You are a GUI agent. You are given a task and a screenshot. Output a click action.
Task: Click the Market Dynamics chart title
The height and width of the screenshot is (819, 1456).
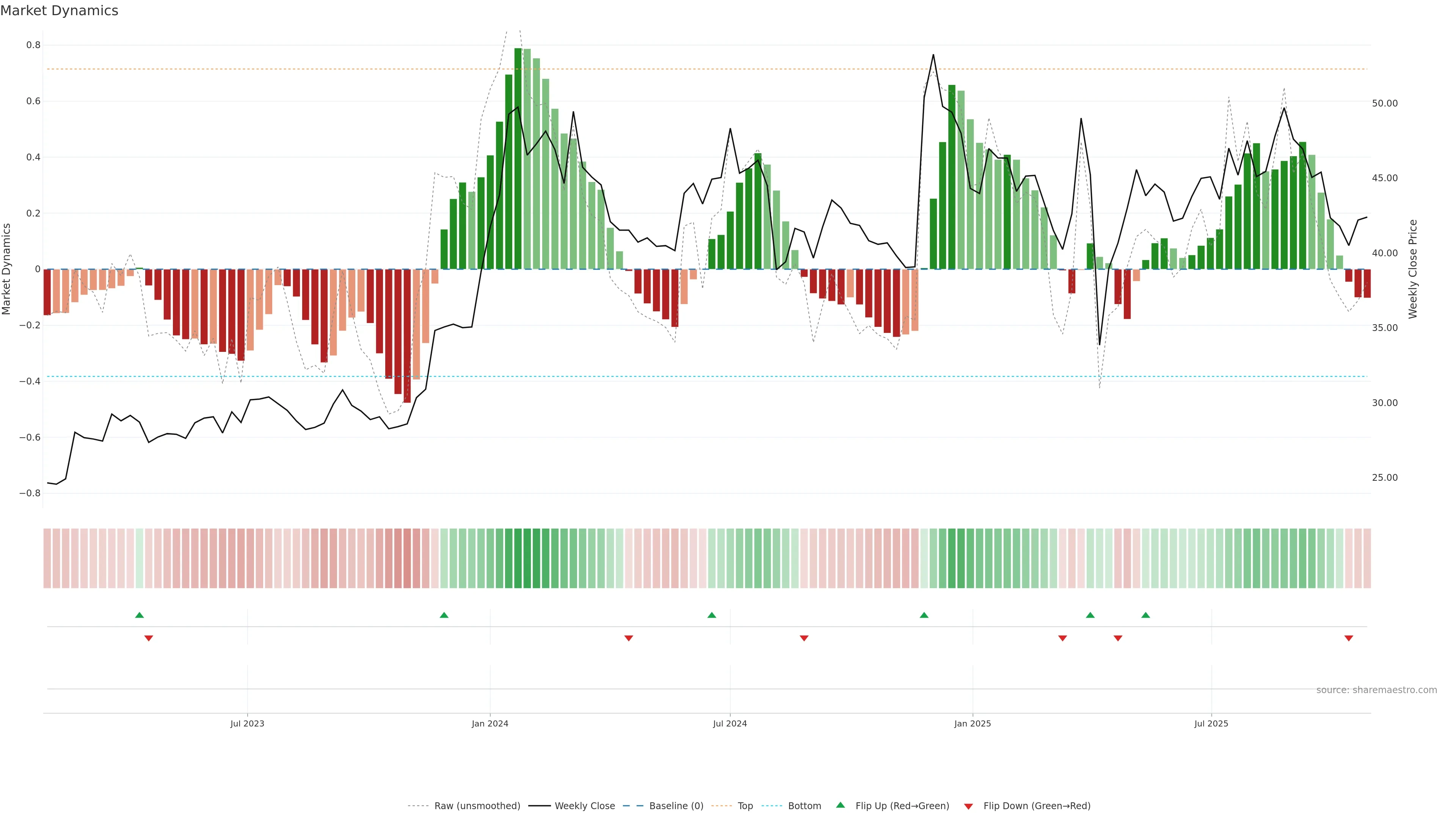coord(60,11)
